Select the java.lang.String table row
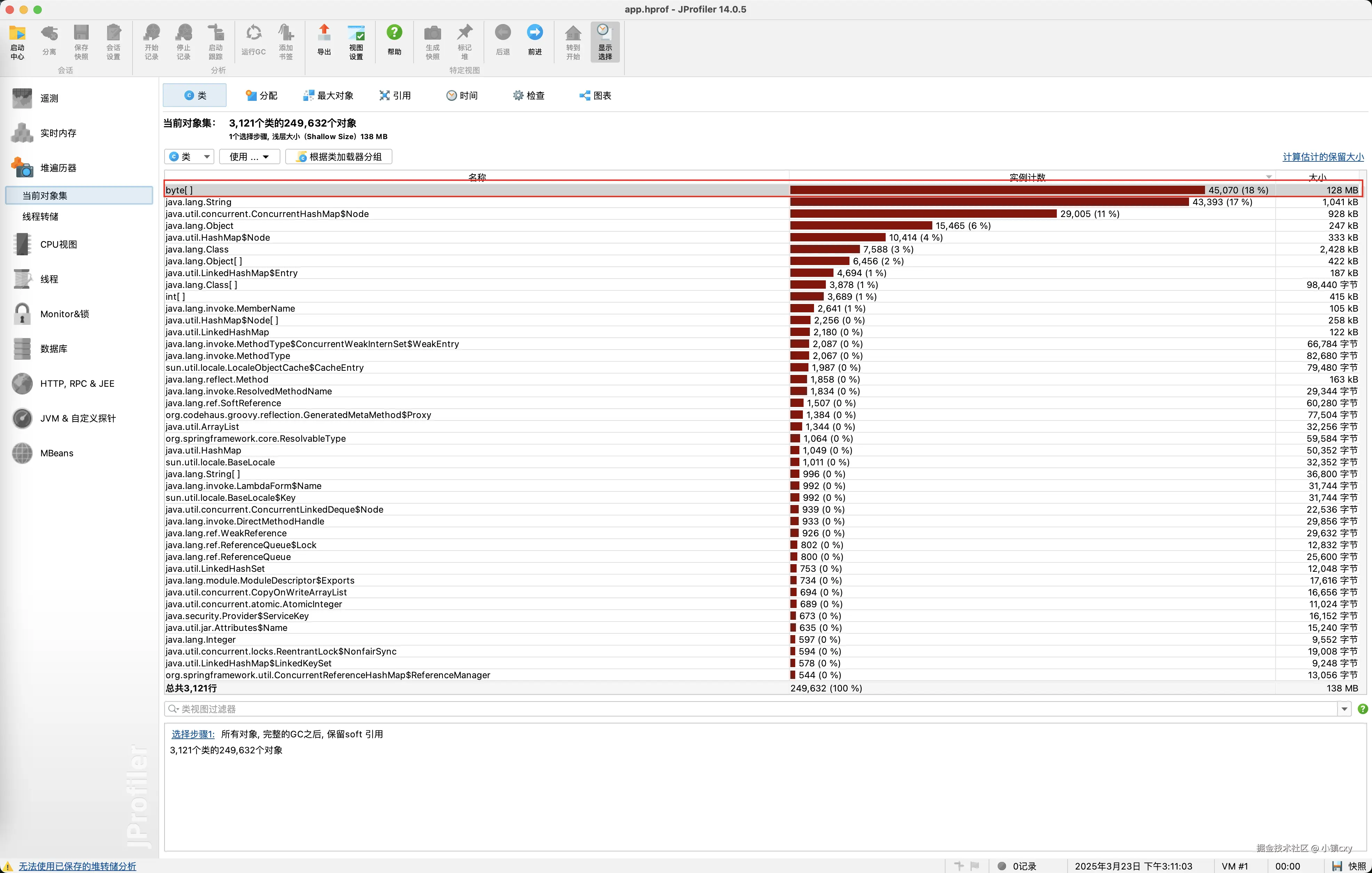 [x=198, y=202]
